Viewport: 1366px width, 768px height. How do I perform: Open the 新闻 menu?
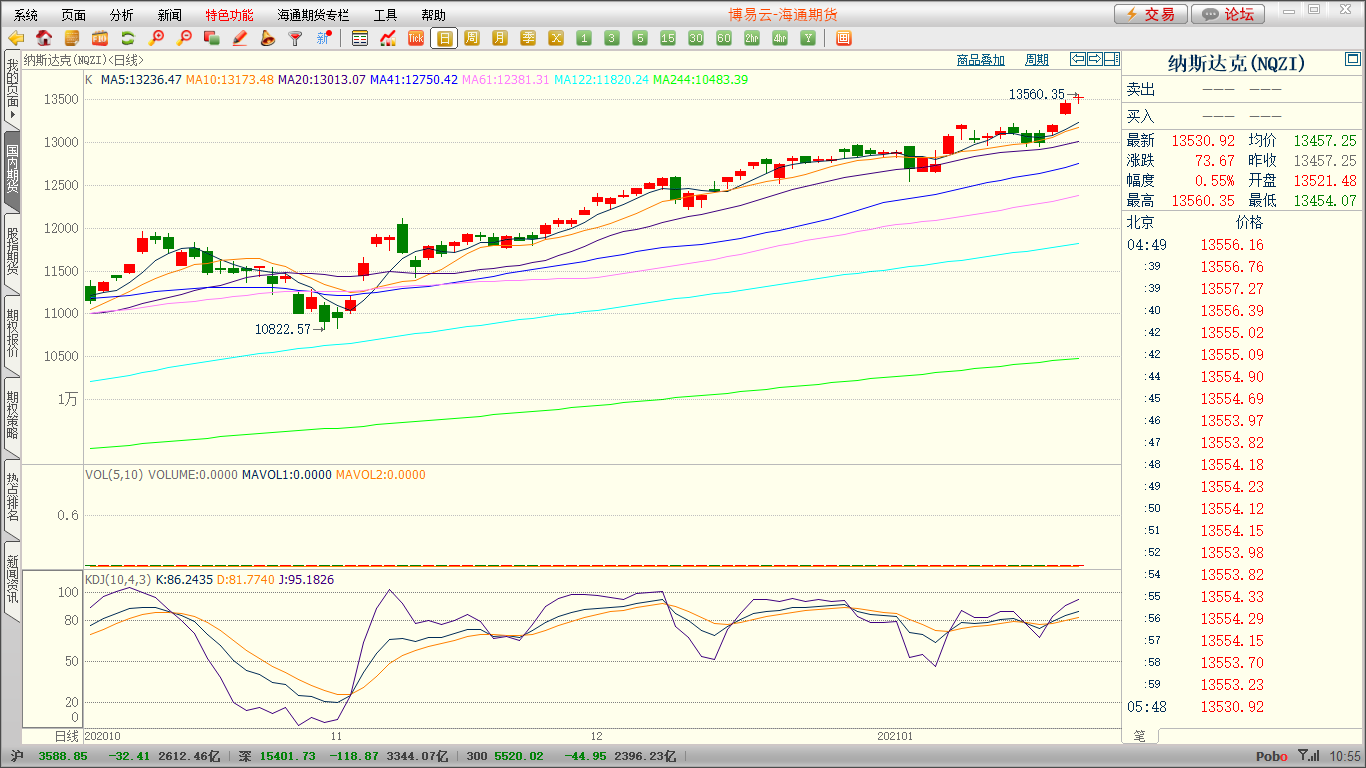point(170,15)
